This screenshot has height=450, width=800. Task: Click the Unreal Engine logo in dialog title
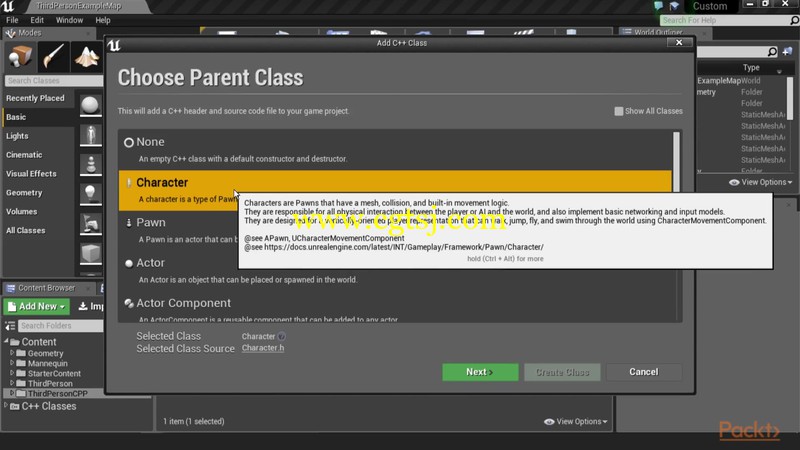click(x=114, y=45)
